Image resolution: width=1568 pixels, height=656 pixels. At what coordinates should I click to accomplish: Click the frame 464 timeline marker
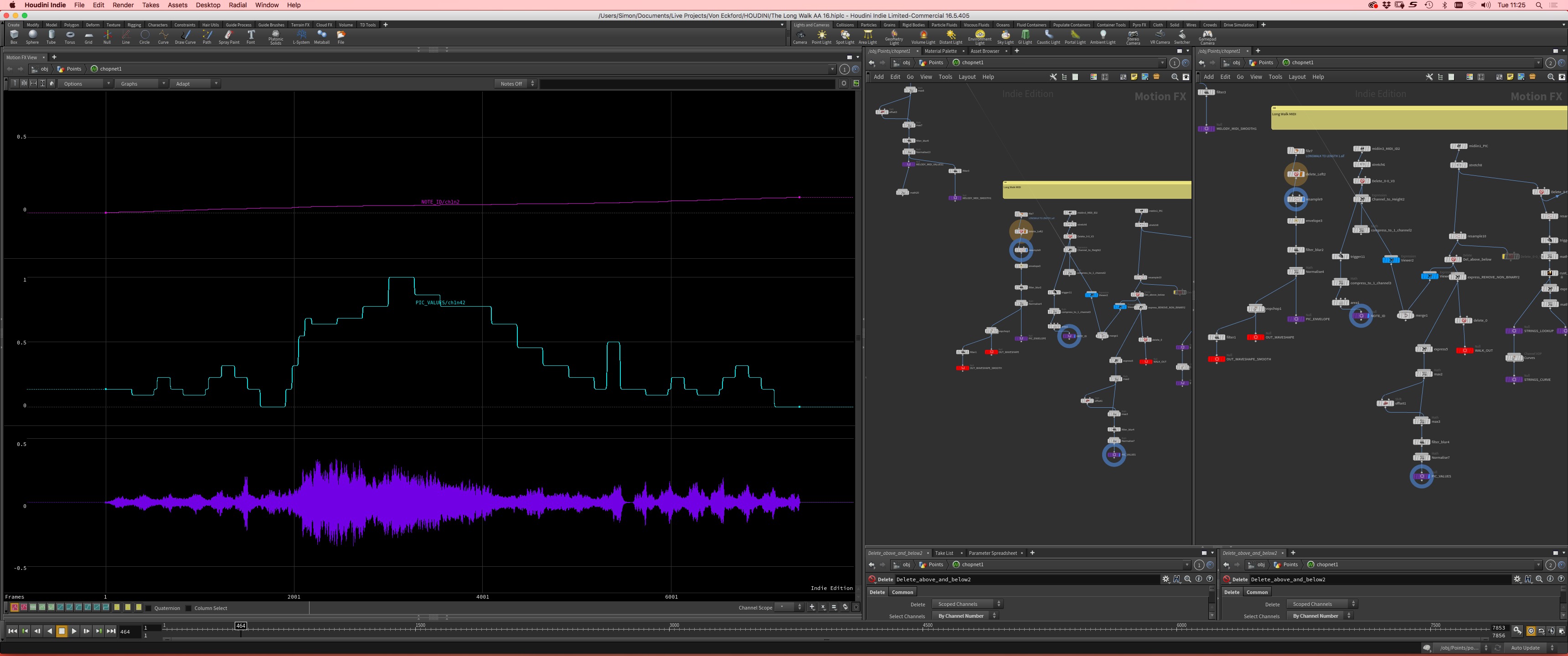point(241,625)
